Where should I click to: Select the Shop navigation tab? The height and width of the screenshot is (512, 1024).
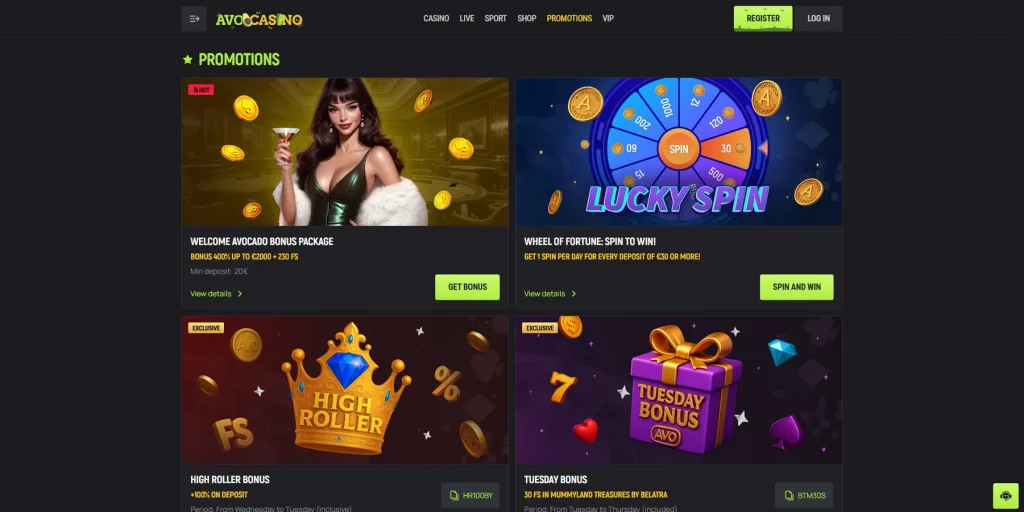pyautogui.click(x=526, y=18)
